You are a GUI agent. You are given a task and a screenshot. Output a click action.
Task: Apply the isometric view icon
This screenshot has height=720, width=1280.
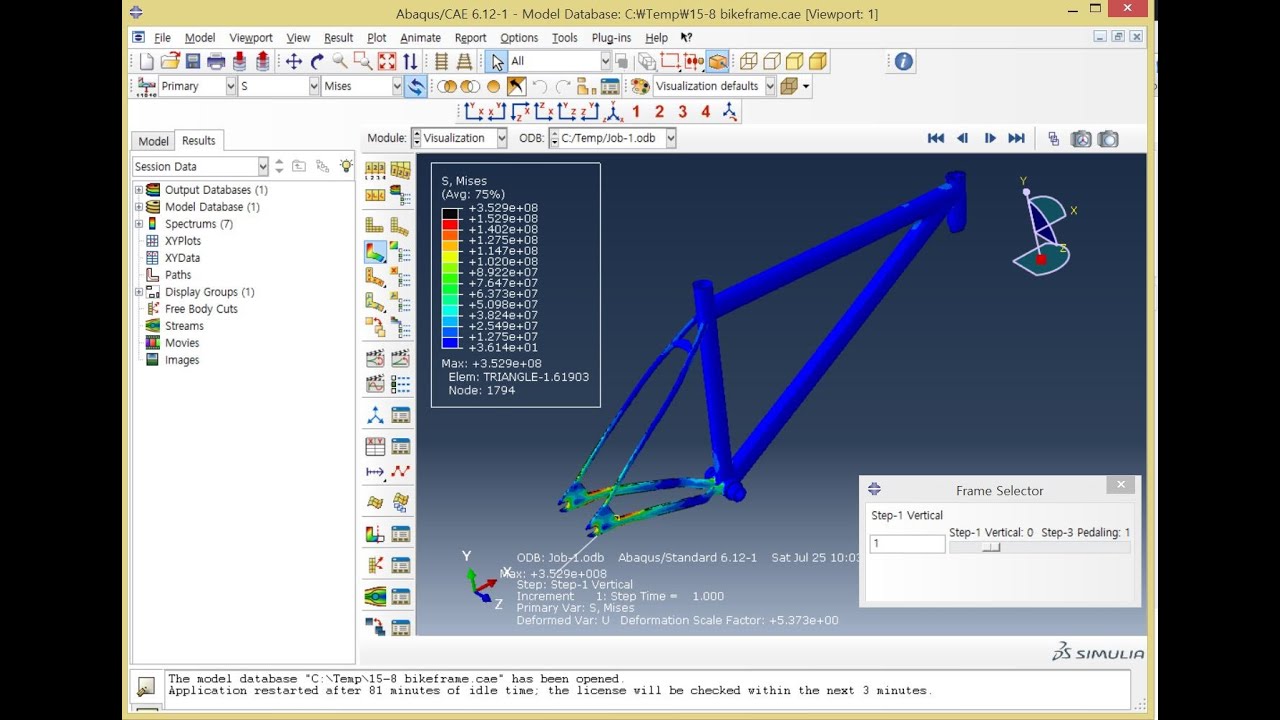(612, 112)
